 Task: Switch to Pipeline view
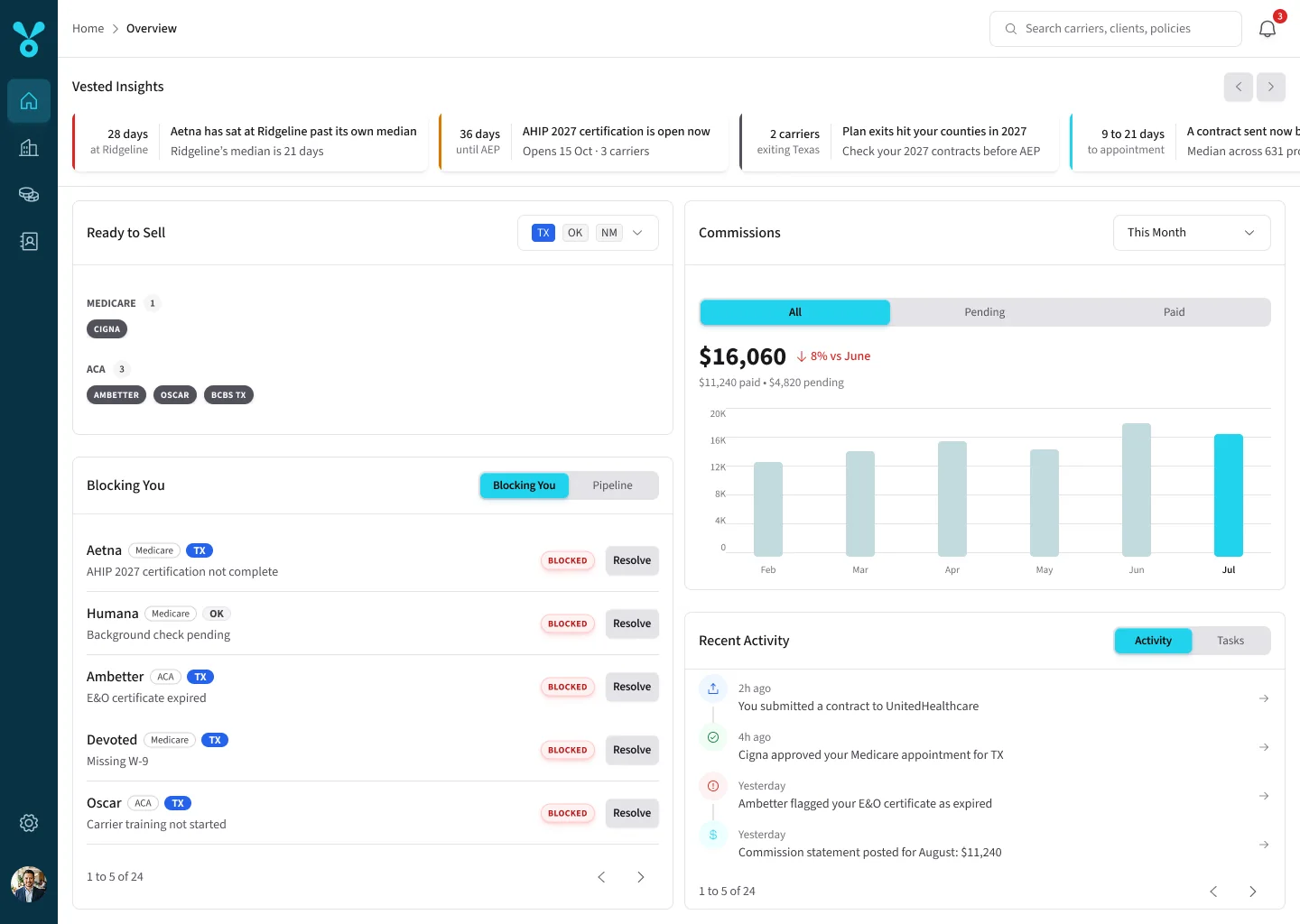click(x=613, y=485)
